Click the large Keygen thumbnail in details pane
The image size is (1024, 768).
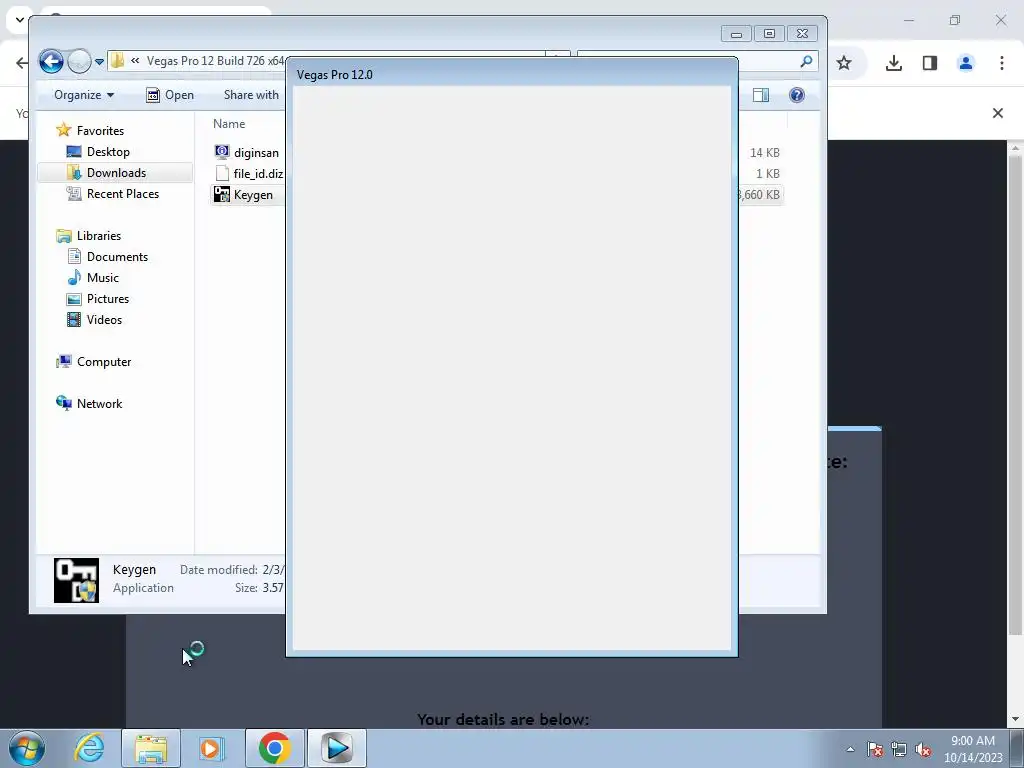tap(76, 580)
